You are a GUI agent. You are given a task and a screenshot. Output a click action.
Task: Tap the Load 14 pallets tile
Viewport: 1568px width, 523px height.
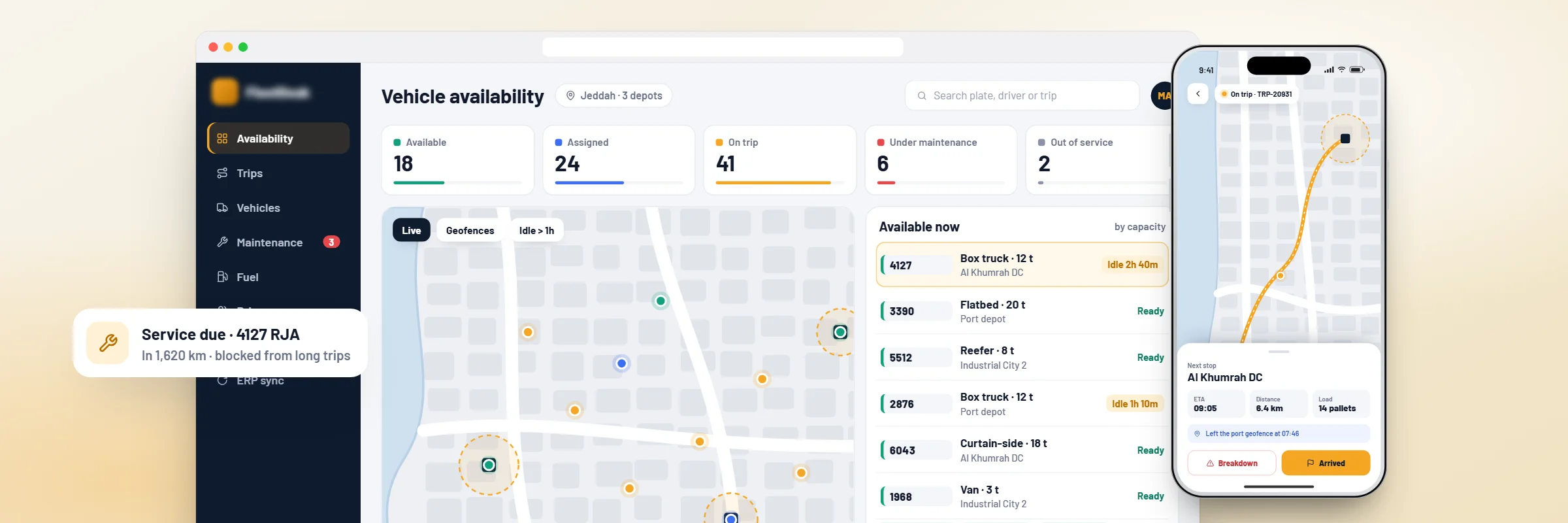click(x=1341, y=404)
